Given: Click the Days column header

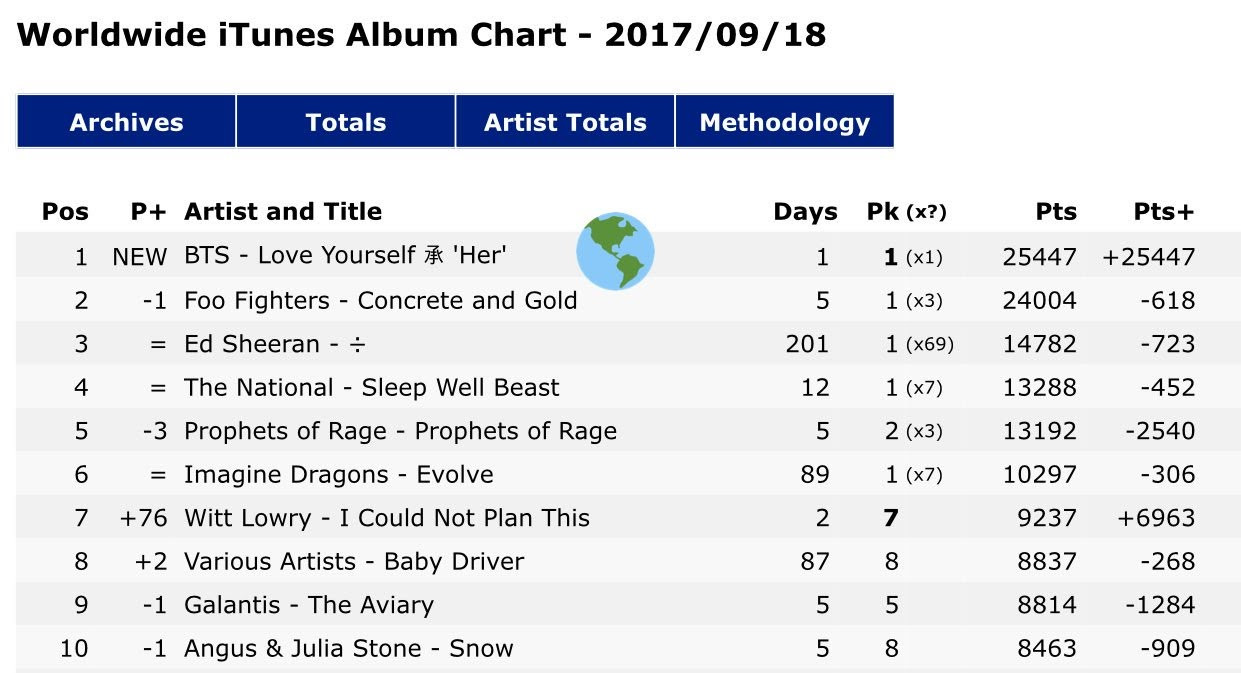Looking at the screenshot, I should click(805, 212).
